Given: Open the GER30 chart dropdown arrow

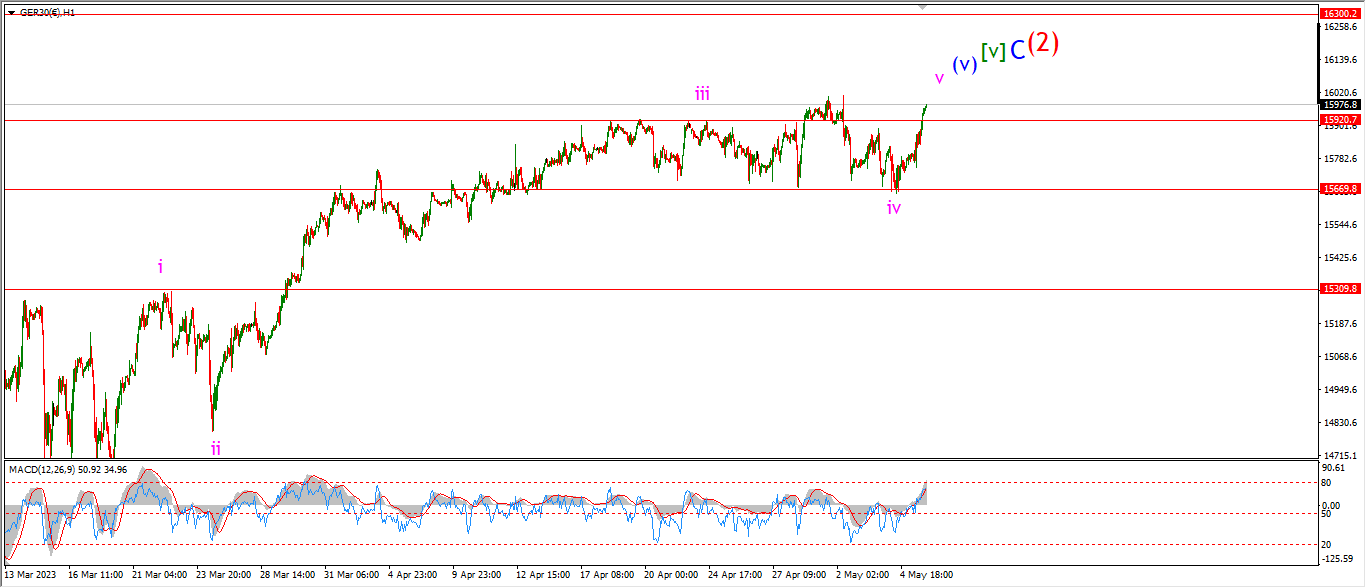Looking at the screenshot, I should pos(11,12).
